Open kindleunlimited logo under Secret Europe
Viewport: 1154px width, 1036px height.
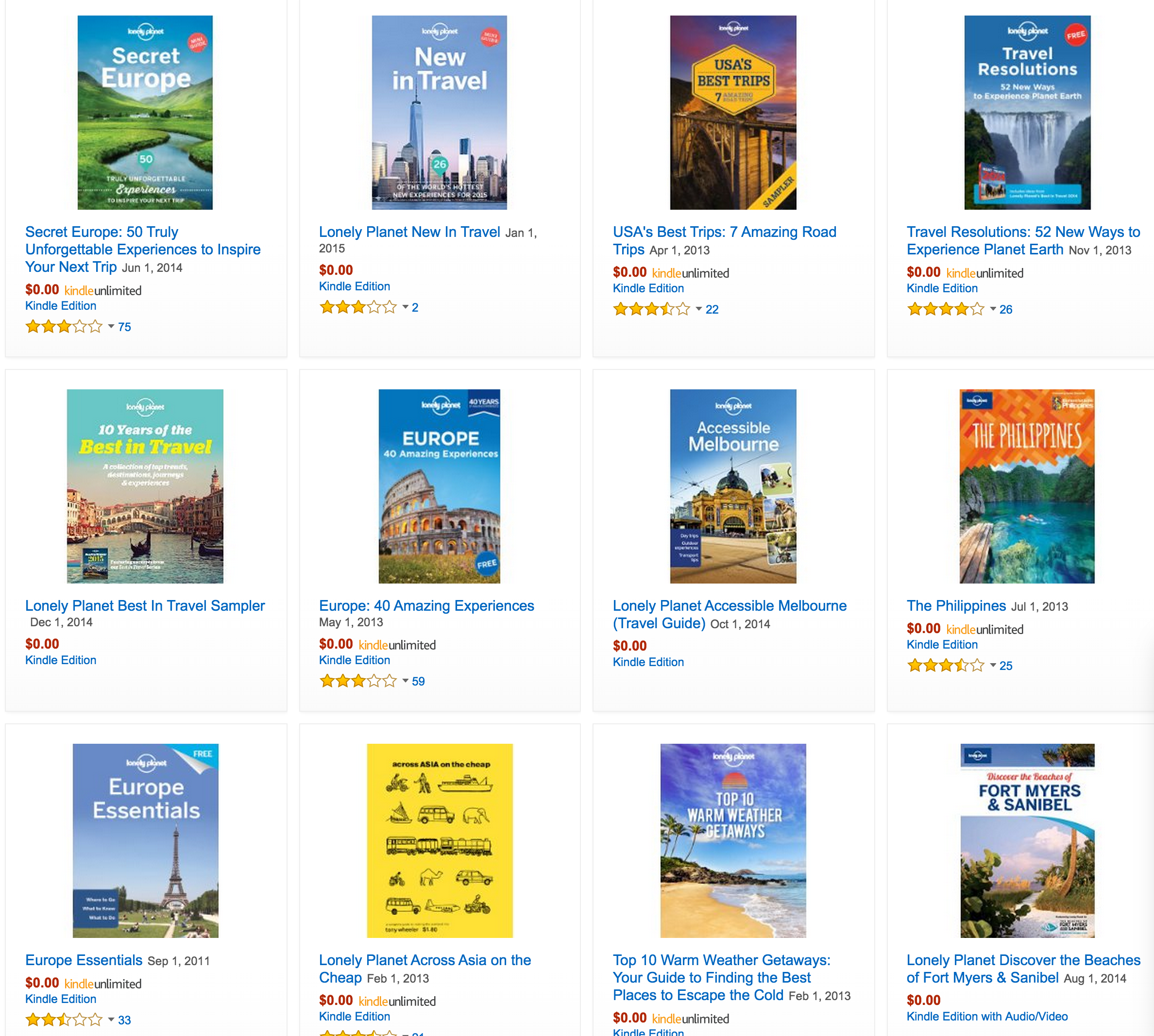click(103, 291)
